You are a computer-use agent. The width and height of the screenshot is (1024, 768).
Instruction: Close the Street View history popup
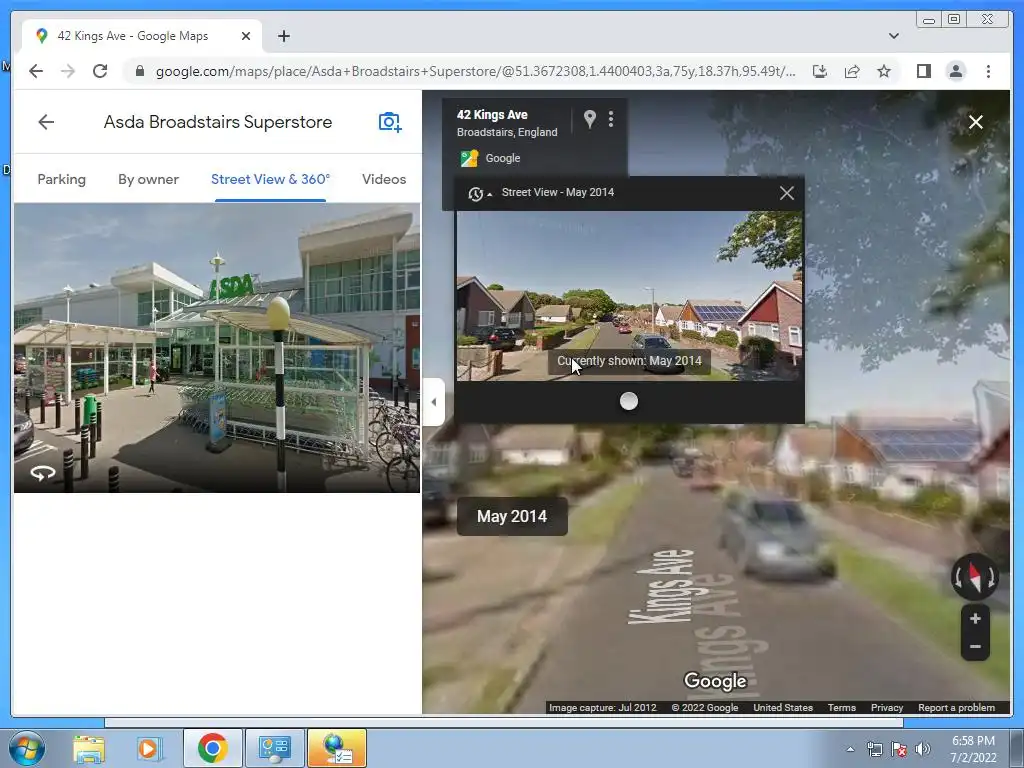787,193
